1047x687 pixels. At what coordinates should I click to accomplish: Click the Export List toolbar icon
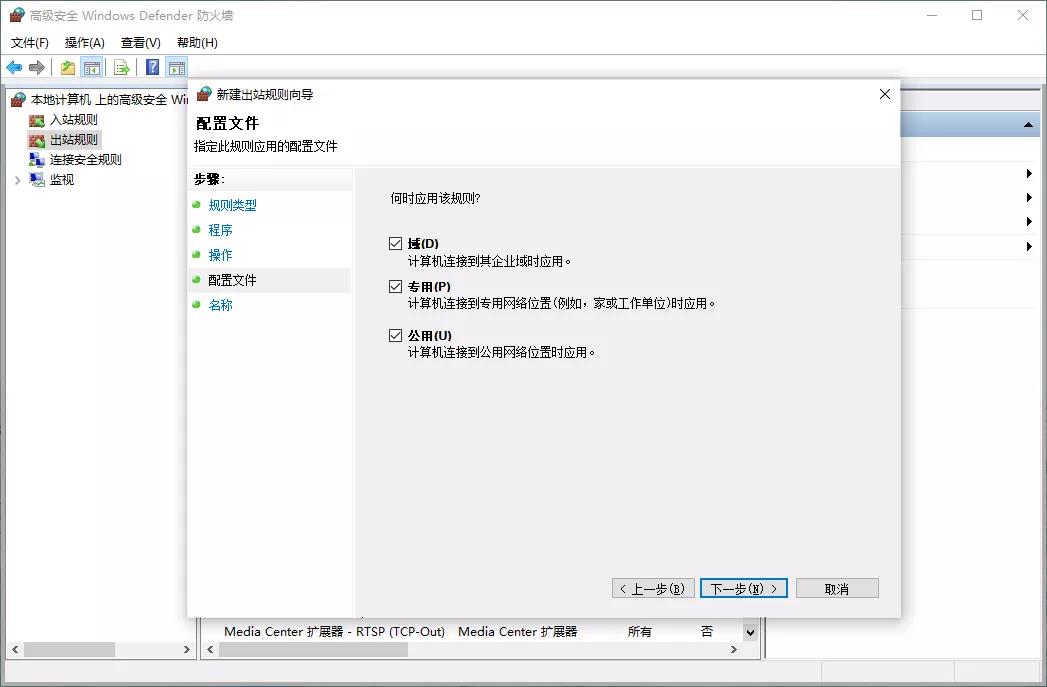coord(120,67)
